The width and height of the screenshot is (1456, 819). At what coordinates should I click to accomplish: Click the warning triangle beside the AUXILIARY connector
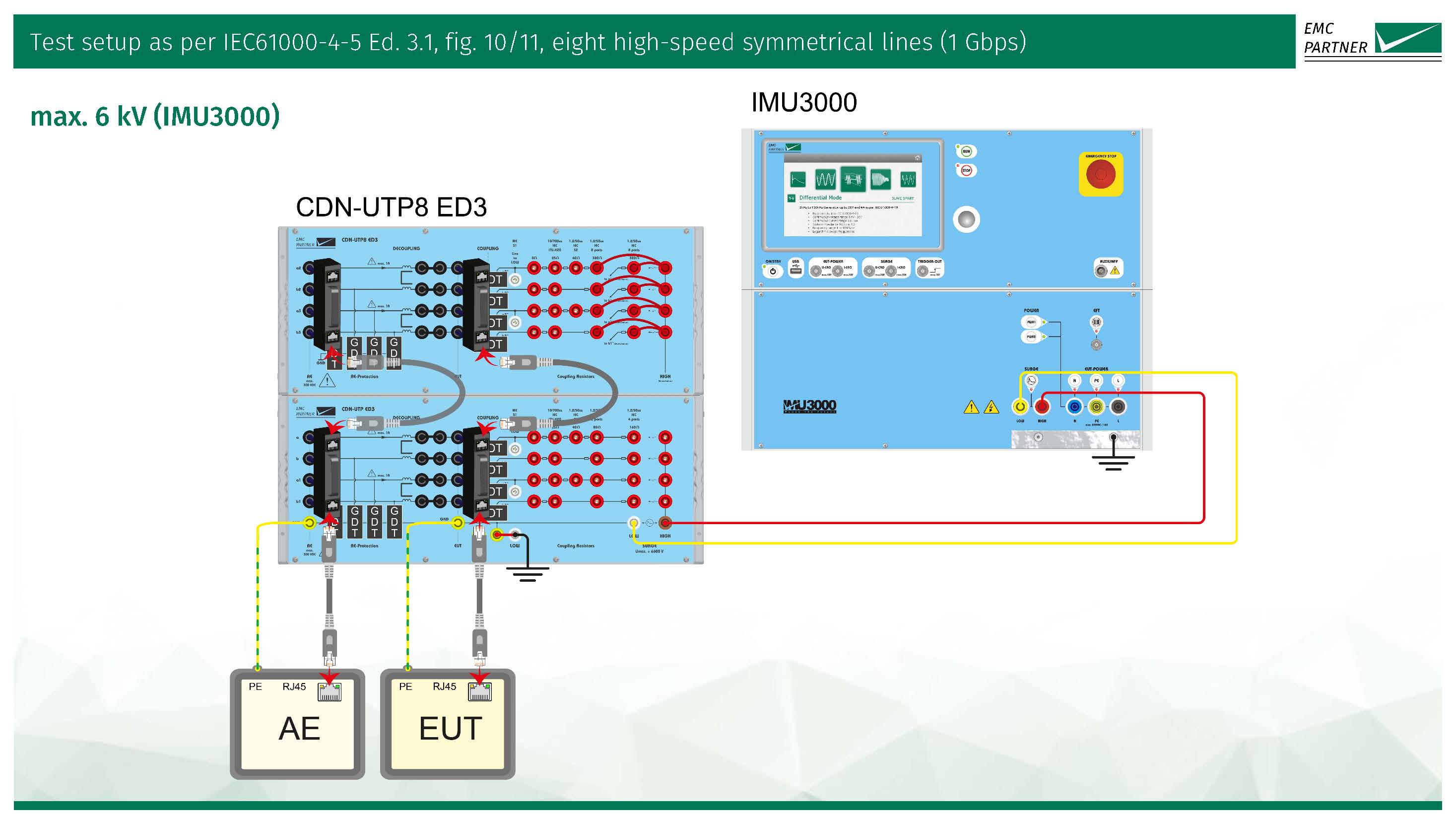(1115, 271)
